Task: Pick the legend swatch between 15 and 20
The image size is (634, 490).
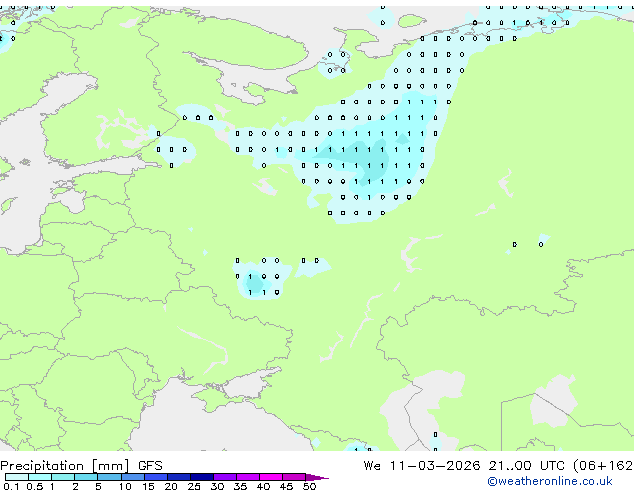Action: [x=155, y=477]
